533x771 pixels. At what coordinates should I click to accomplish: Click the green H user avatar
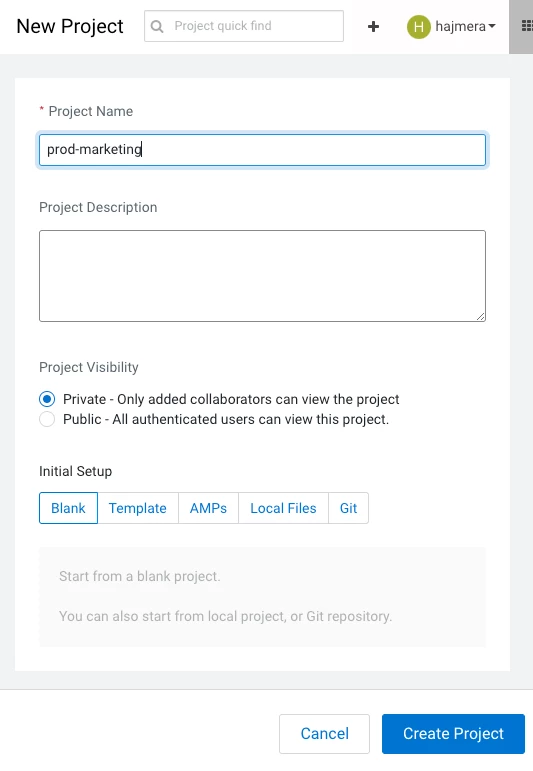(418, 26)
